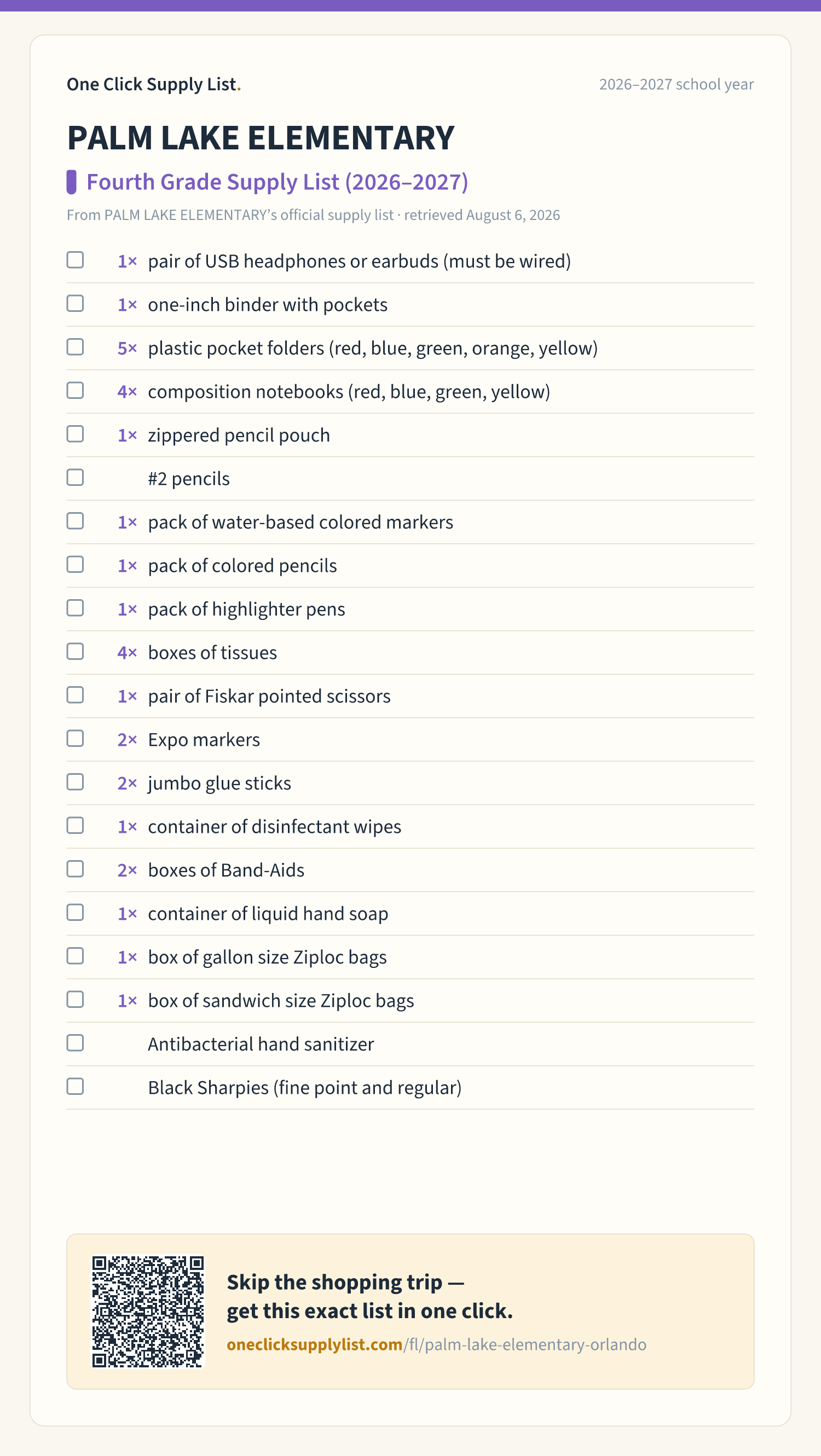Check the pack of highlighter pens checkbox
821x1456 pixels.
tap(75, 608)
